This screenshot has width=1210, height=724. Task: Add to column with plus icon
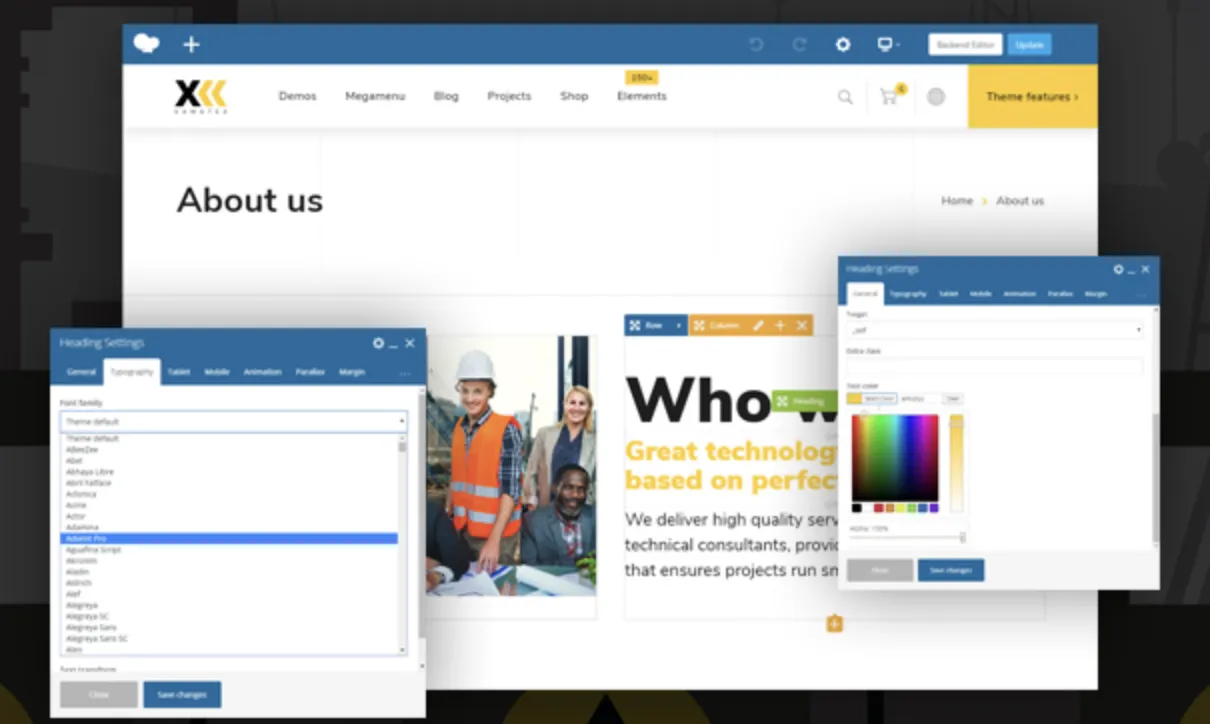click(x=780, y=326)
